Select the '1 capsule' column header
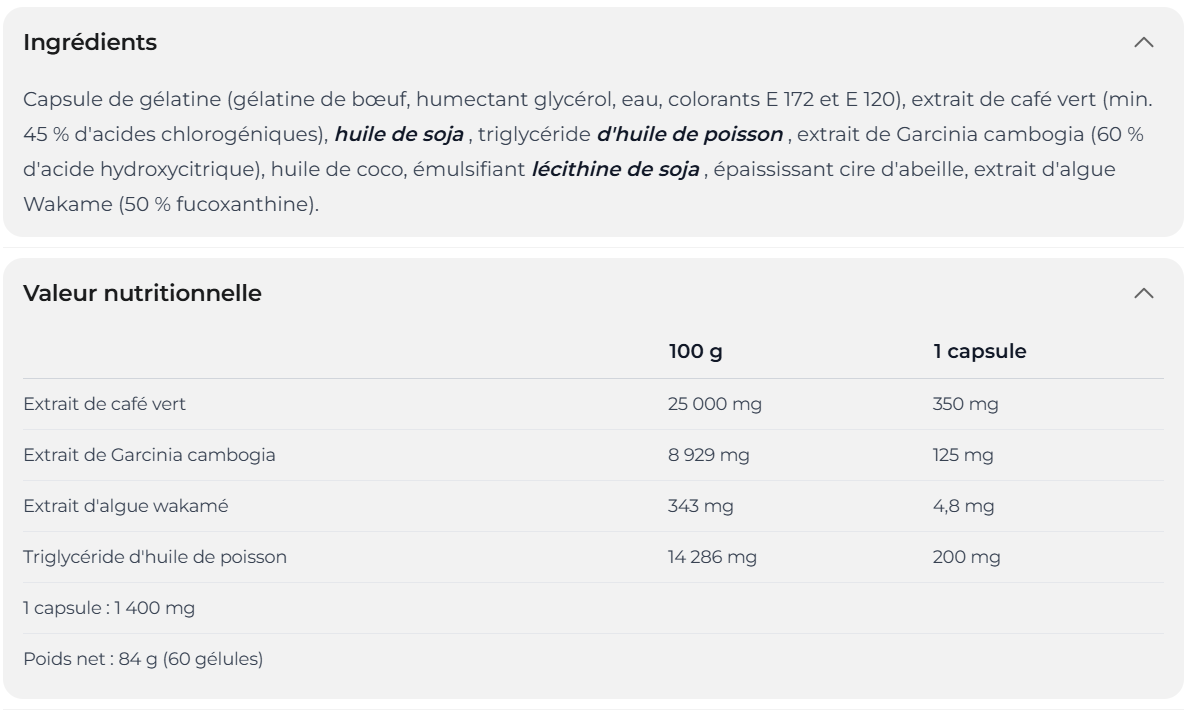 [x=980, y=352]
